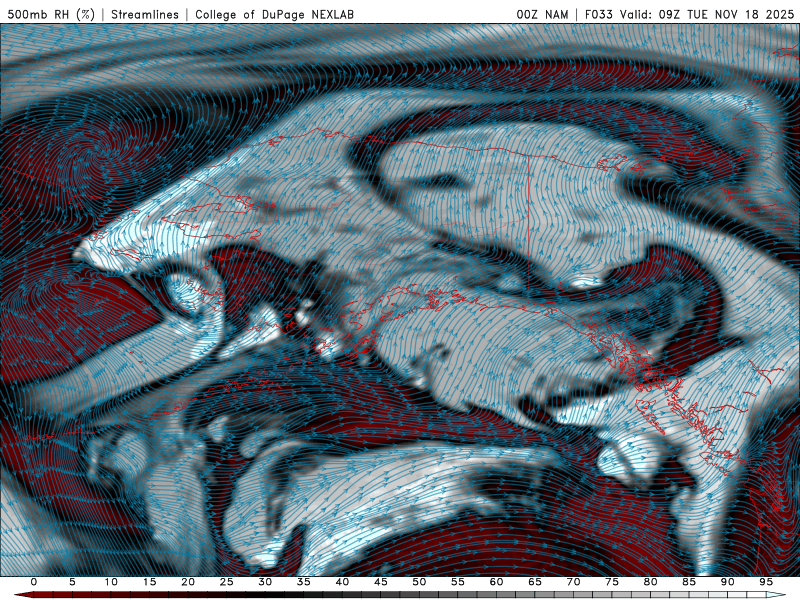The width and height of the screenshot is (800, 600).
Task: Select the colorbar label "5"
Action: (72, 582)
